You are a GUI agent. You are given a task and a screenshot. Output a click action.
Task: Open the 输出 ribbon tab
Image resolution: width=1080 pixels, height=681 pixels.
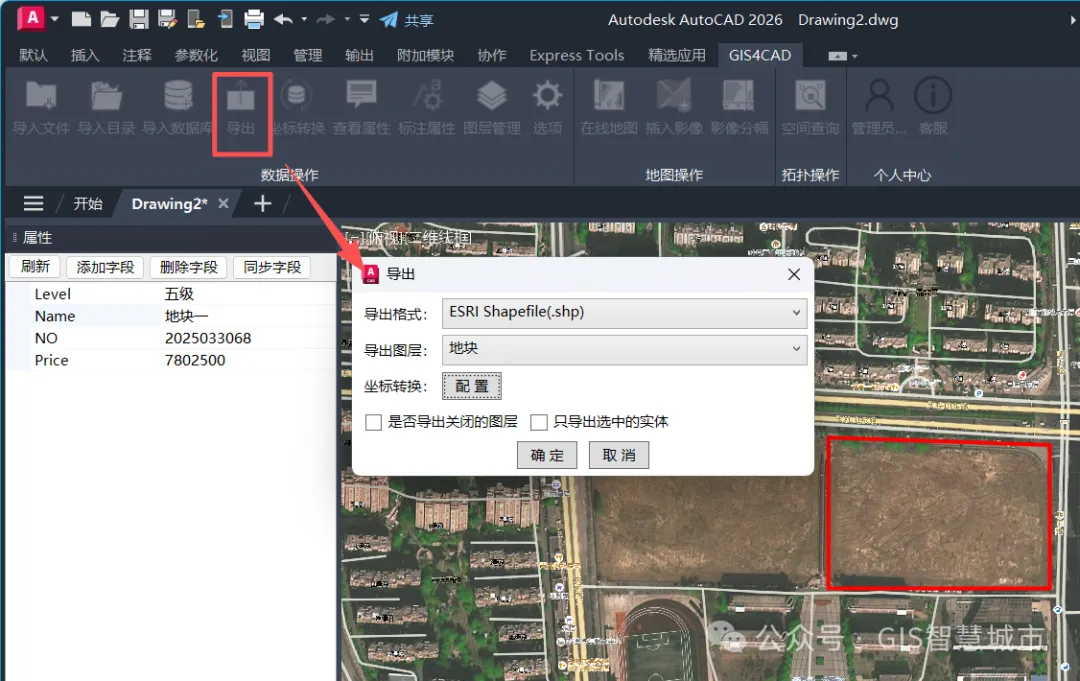[359, 55]
